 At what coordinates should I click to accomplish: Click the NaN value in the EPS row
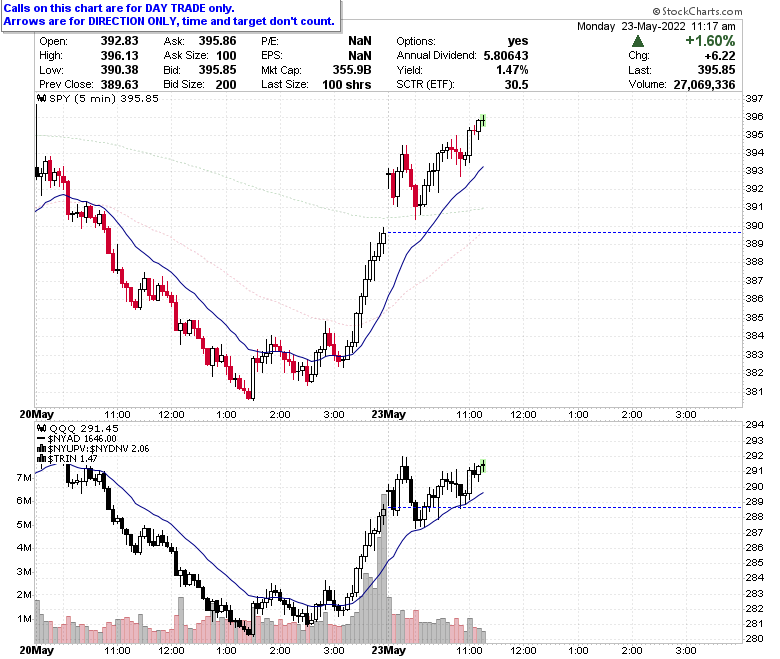click(x=360, y=56)
